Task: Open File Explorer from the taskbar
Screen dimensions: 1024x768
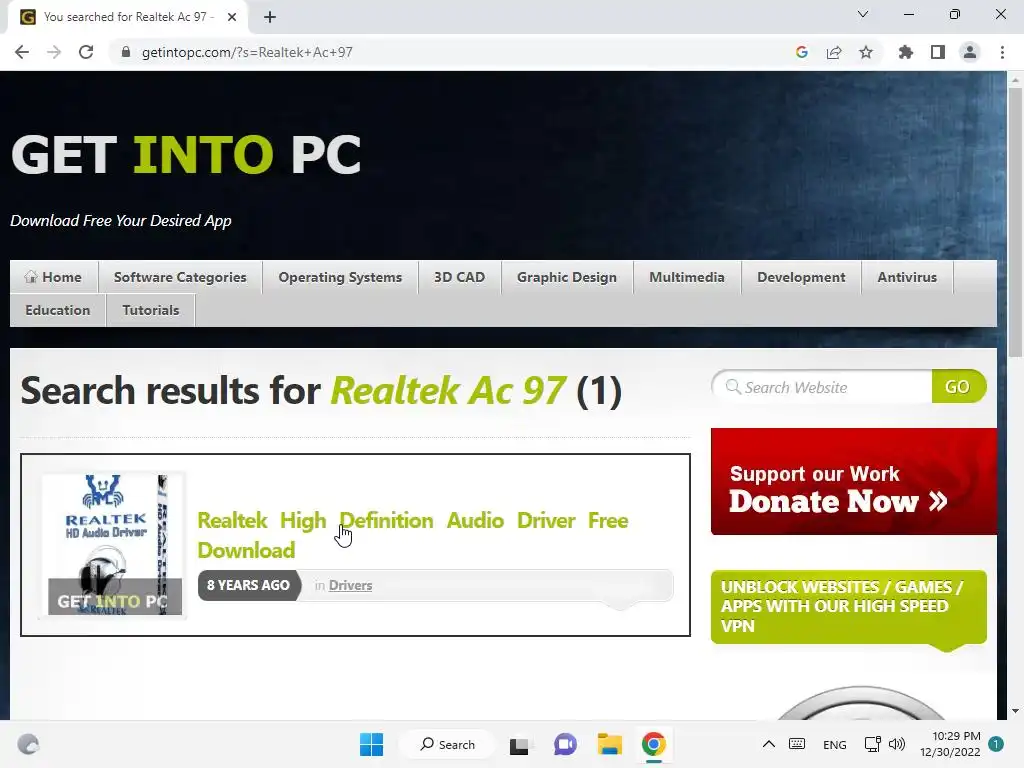Action: [609, 744]
